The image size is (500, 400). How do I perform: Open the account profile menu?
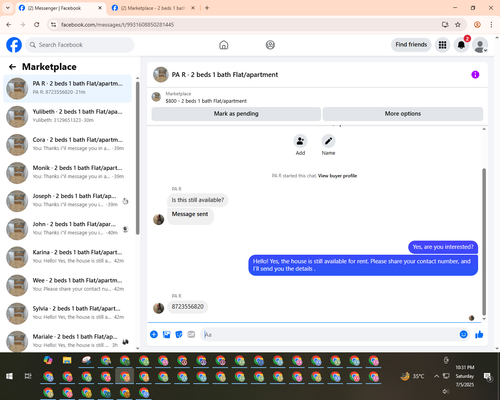[x=480, y=45]
